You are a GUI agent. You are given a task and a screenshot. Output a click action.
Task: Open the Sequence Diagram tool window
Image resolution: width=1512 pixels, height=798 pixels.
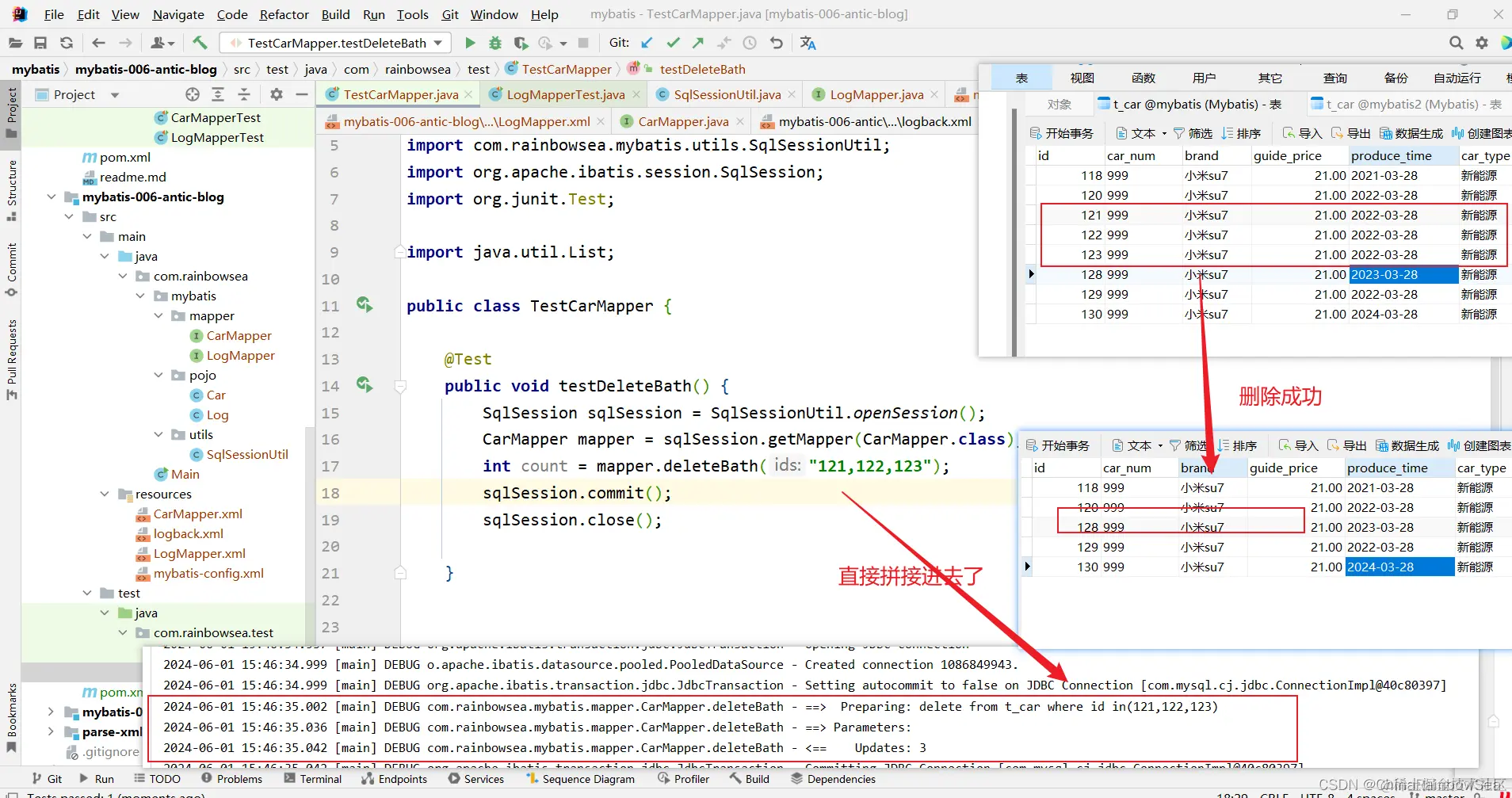581,779
